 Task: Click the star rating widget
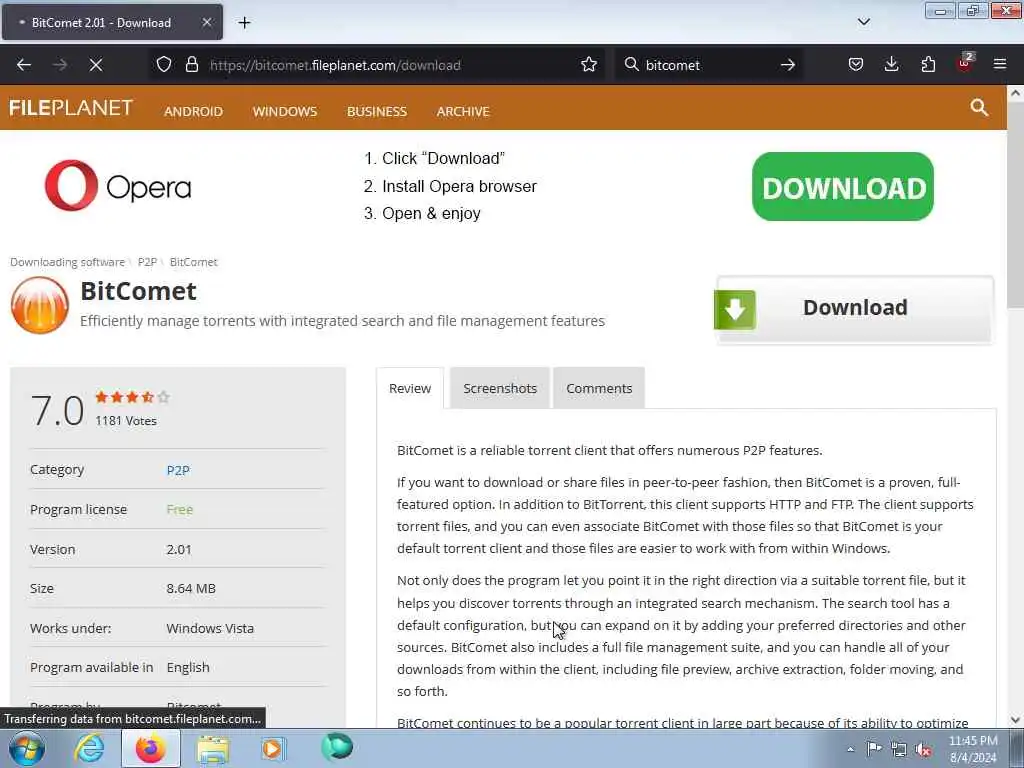(133, 397)
